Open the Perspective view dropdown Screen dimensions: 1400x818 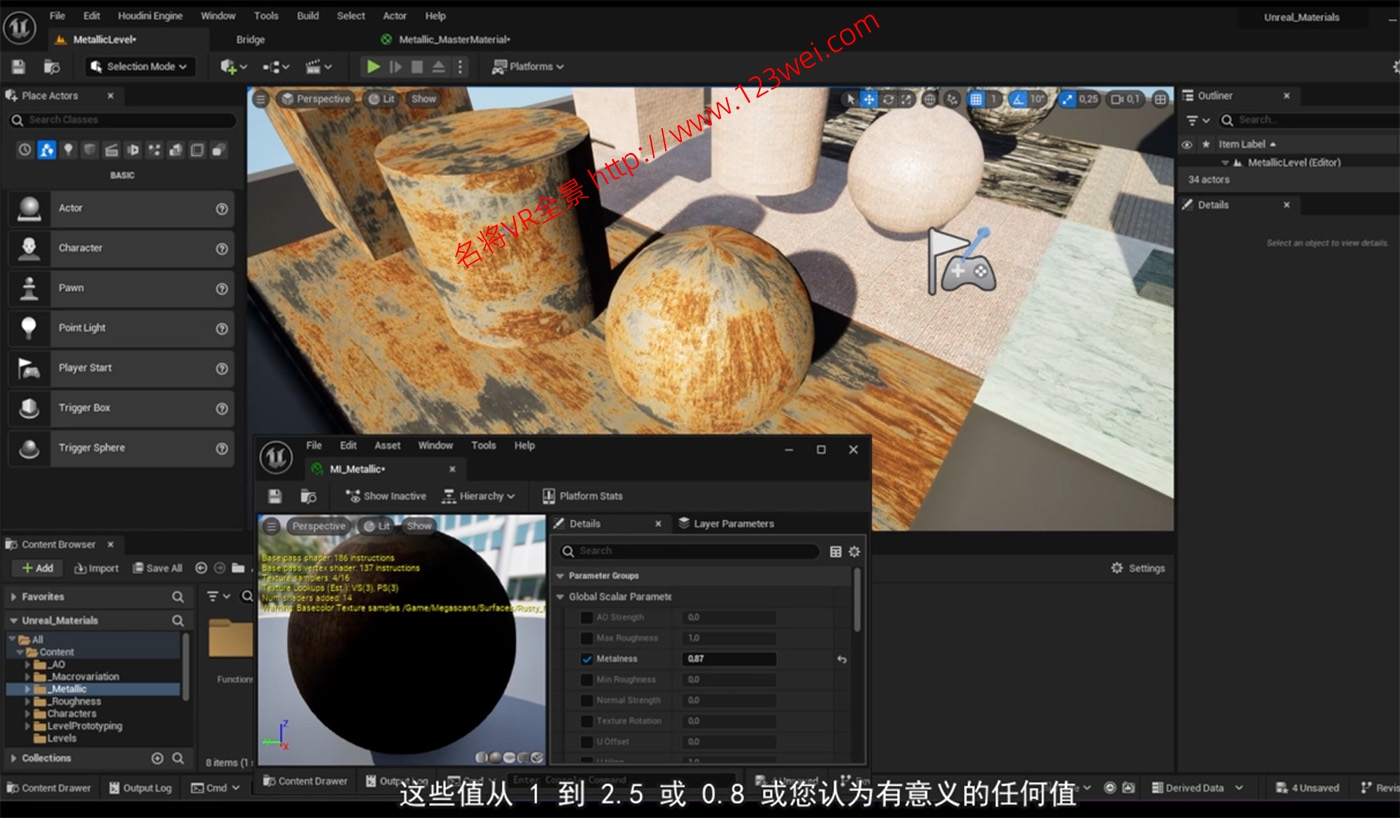[x=315, y=99]
